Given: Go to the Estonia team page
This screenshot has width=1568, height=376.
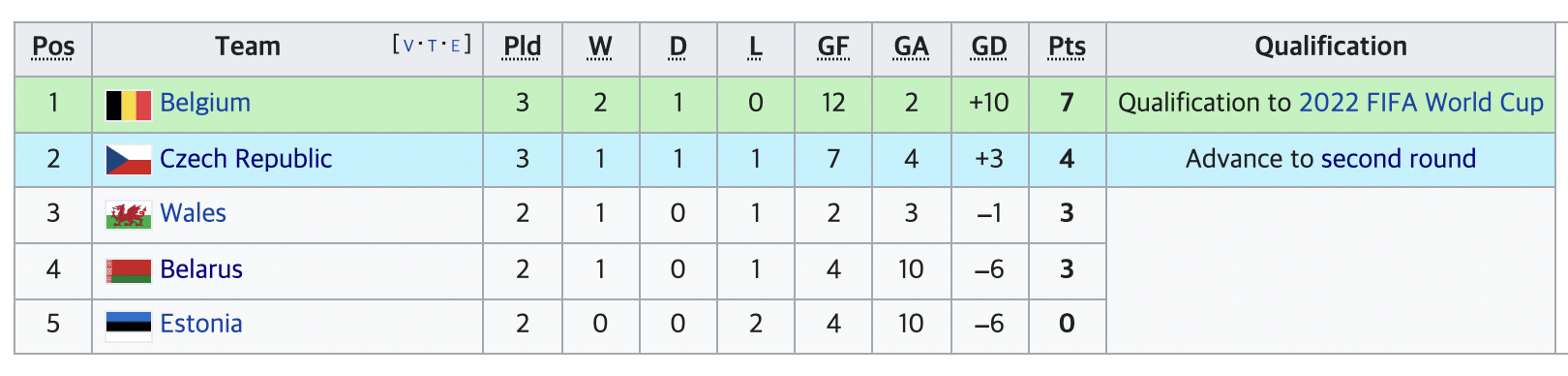Looking at the screenshot, I should click(x=201, y=324).
